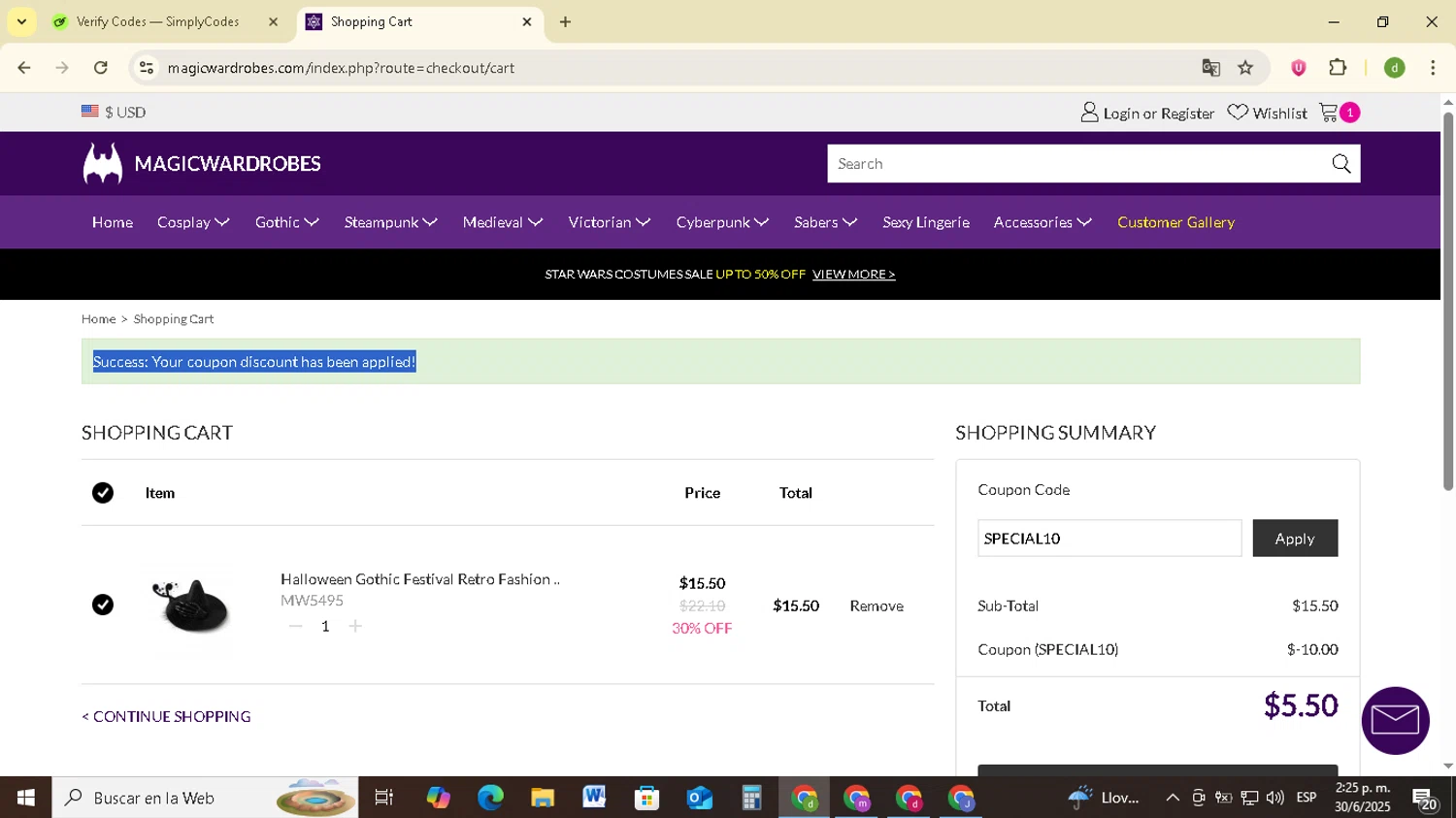Expand the Victorian menu

coord(609,222)
